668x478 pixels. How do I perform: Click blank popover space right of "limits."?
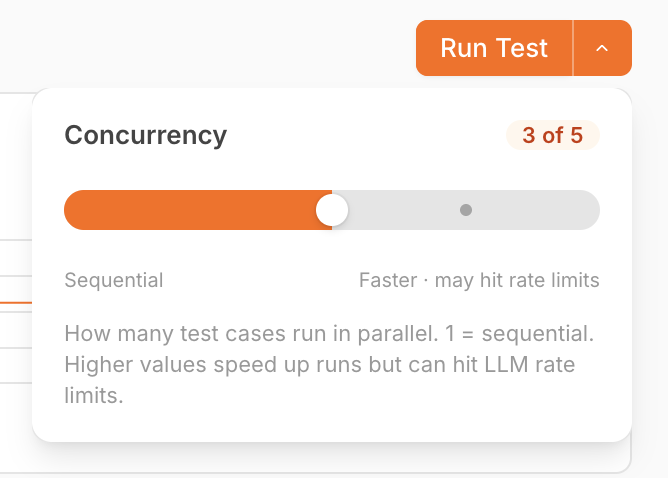[362, 396]
